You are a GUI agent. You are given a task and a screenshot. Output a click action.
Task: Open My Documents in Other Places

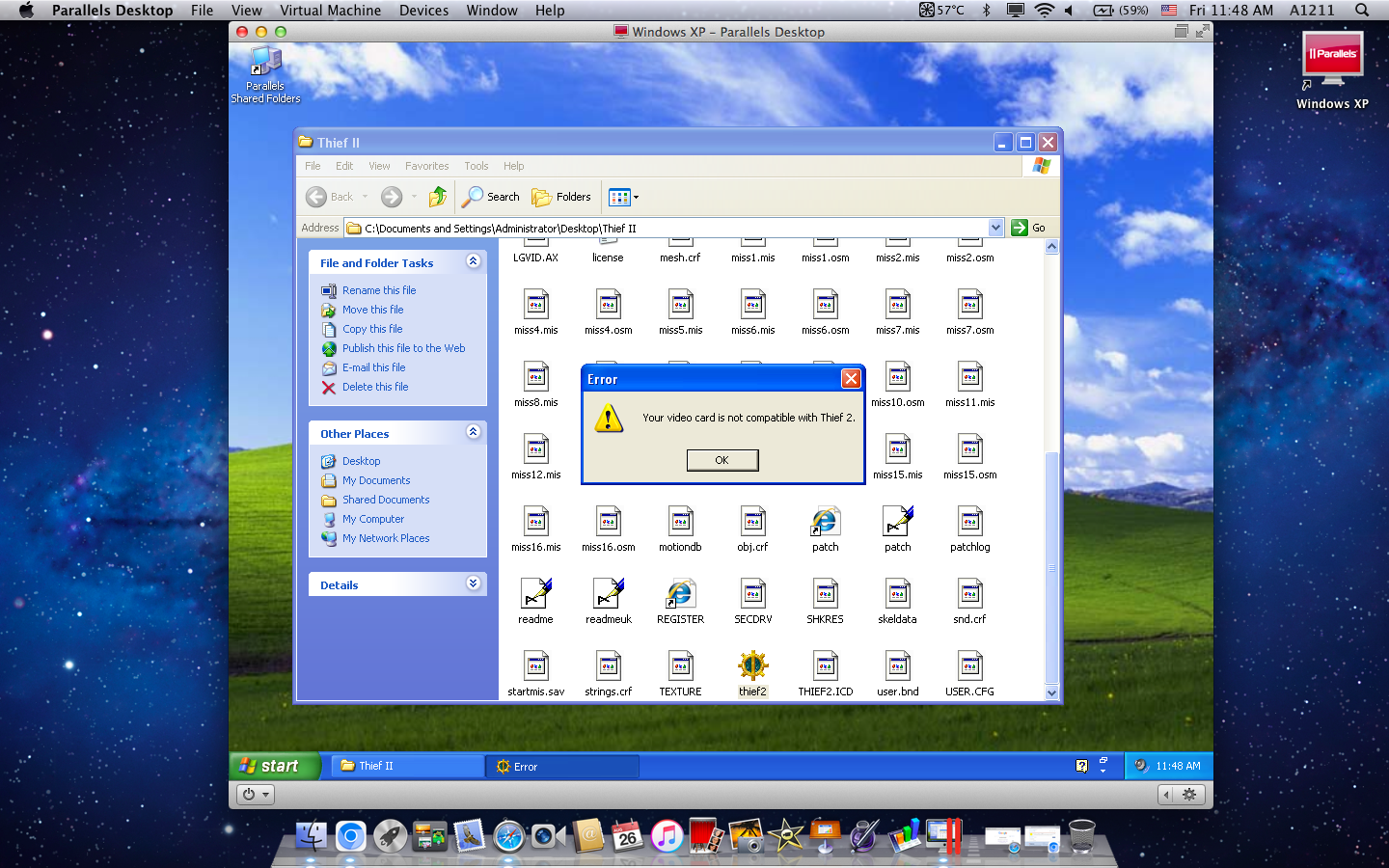[376, 480]
